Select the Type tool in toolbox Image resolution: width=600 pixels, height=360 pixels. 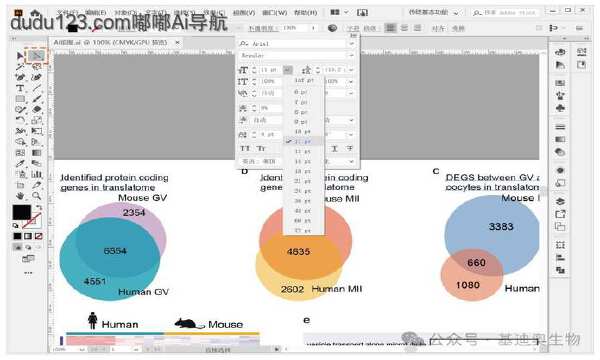pos(20,88)
